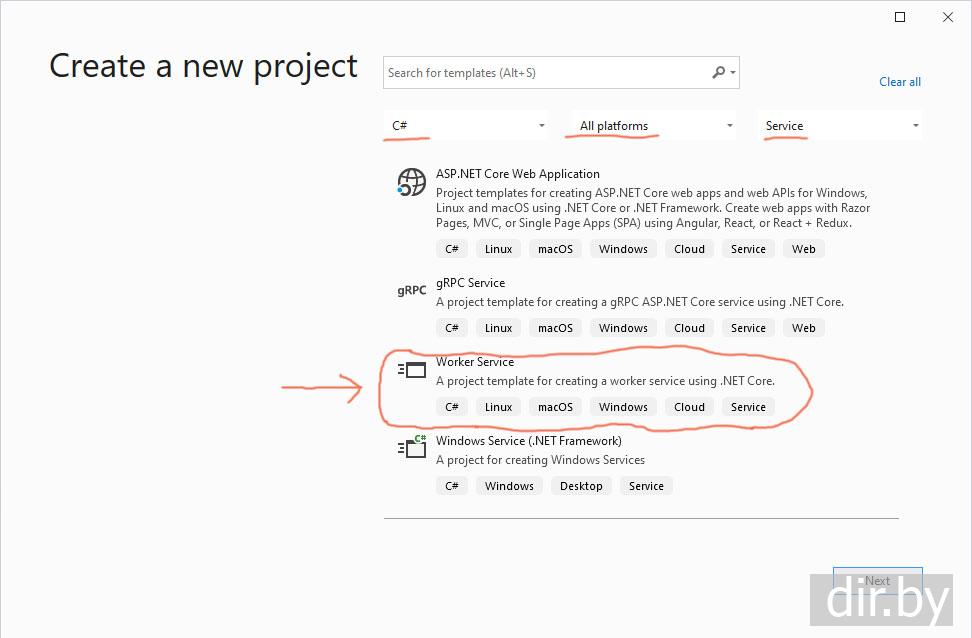Expand search options arrow beside magnifier
The height and width of the screenshot is (638, 972).
click(x=733, y=73)
